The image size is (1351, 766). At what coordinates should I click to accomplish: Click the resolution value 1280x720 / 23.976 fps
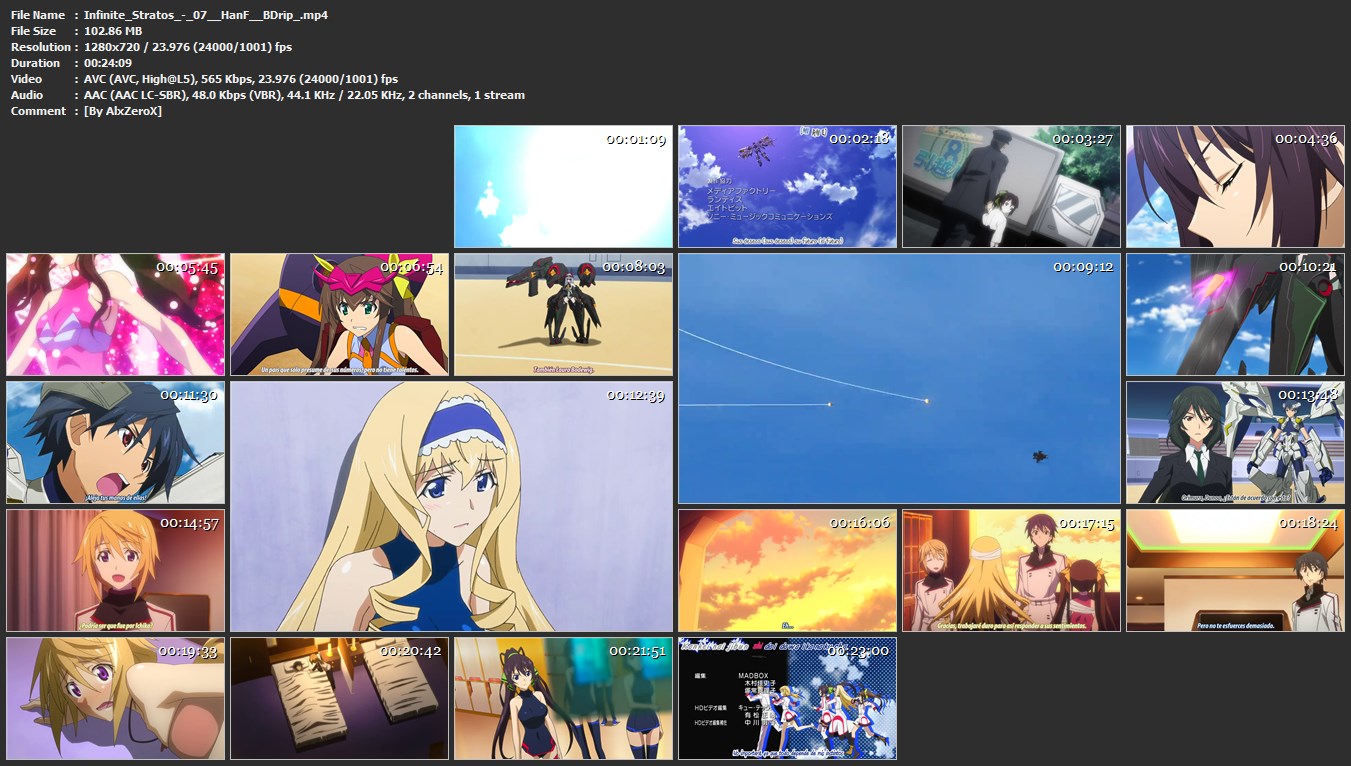coord(188,47)
